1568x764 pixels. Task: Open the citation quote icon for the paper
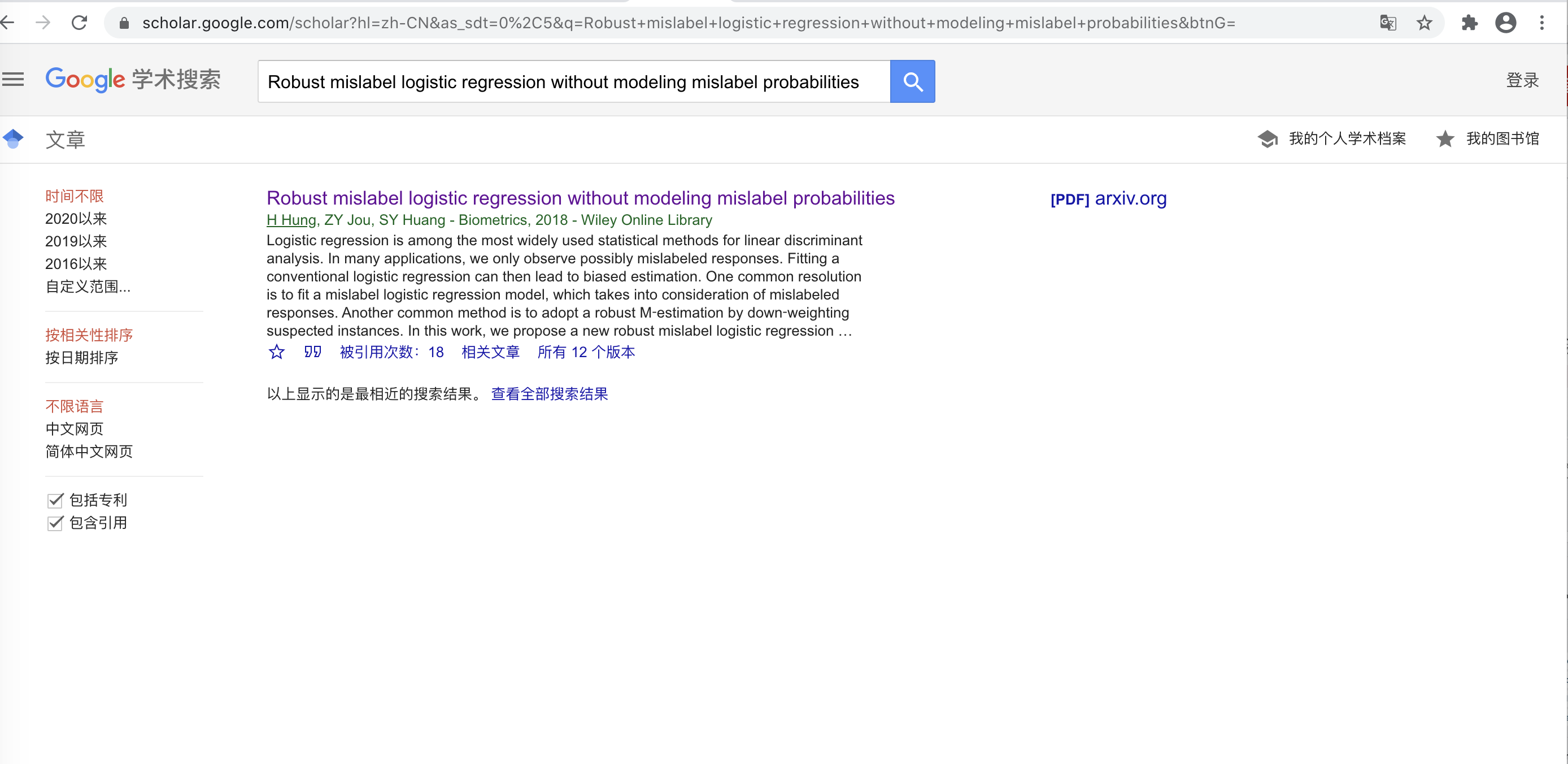pos(312,352)
